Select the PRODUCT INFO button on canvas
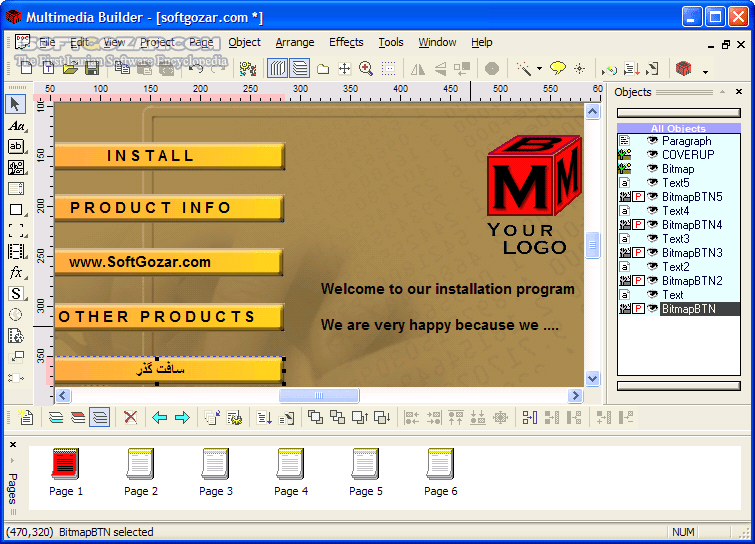The image size is (755, 544). [x=169, y=208]
